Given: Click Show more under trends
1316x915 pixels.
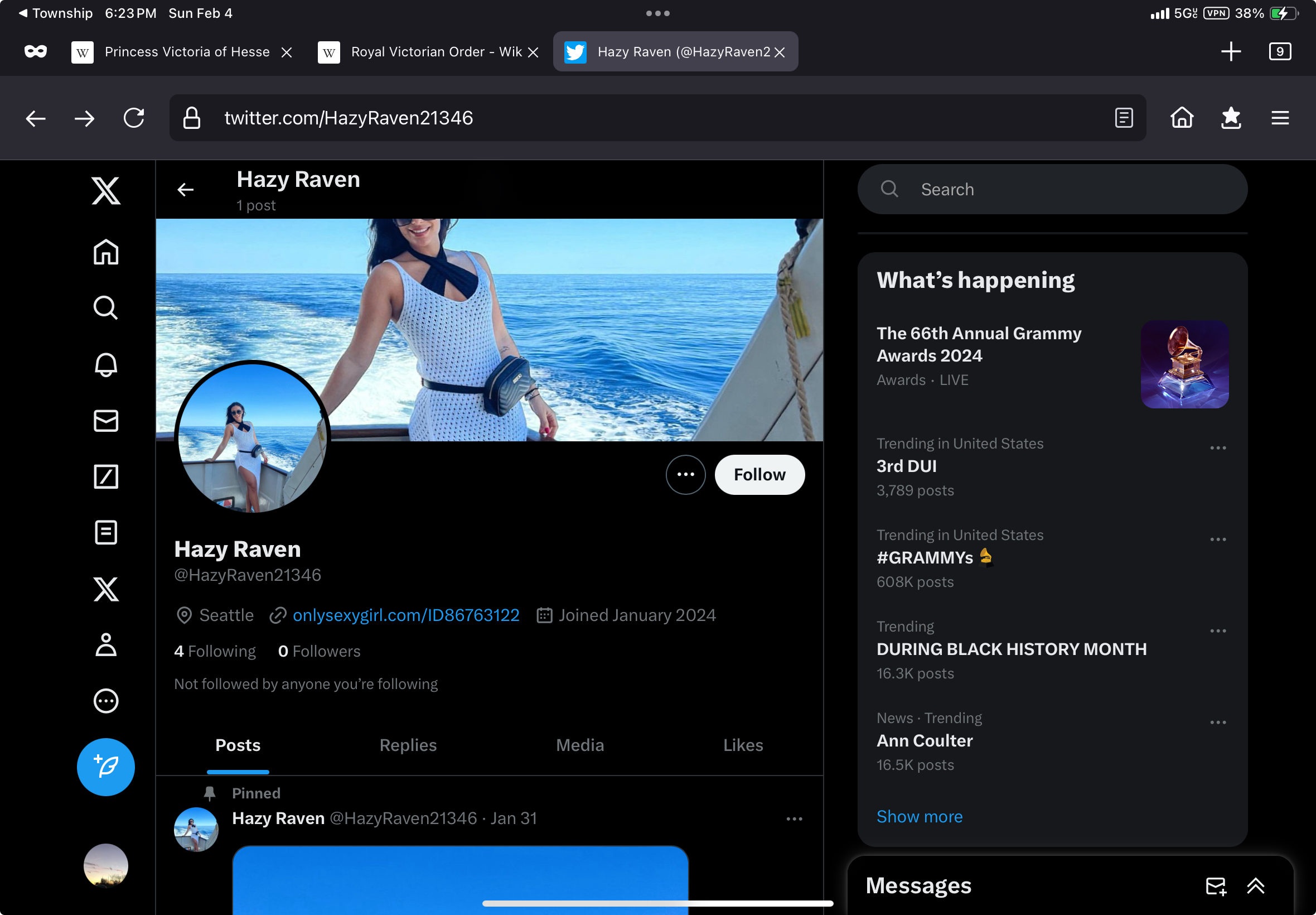Looking at the screenshot, I should tap(919, 816).
